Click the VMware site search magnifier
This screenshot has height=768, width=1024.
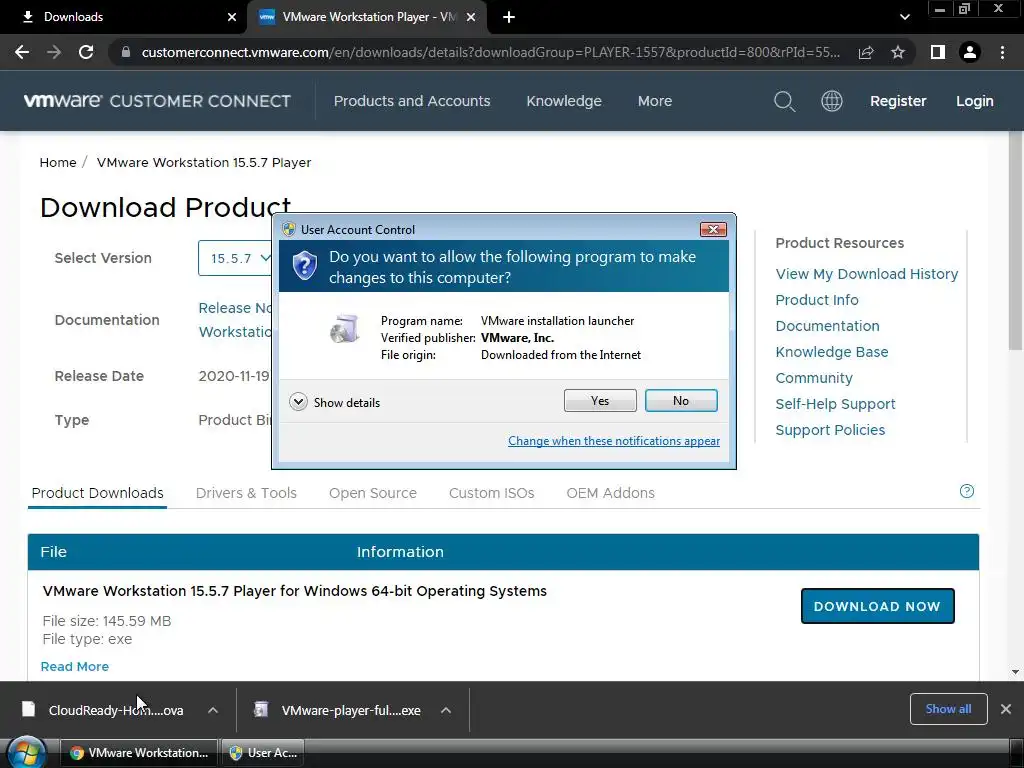click(784, 101)
